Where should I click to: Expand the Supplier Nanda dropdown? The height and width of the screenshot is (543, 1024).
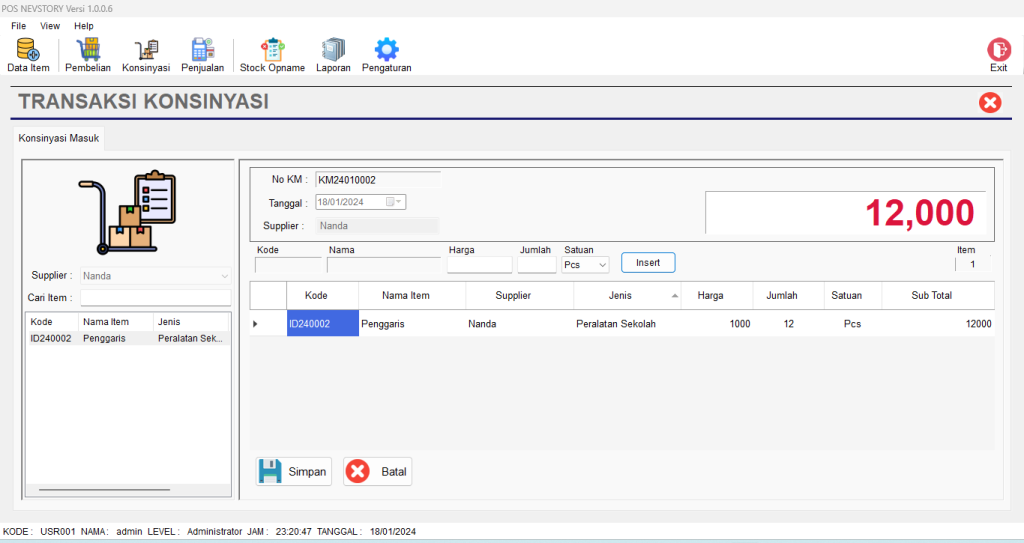224,275
